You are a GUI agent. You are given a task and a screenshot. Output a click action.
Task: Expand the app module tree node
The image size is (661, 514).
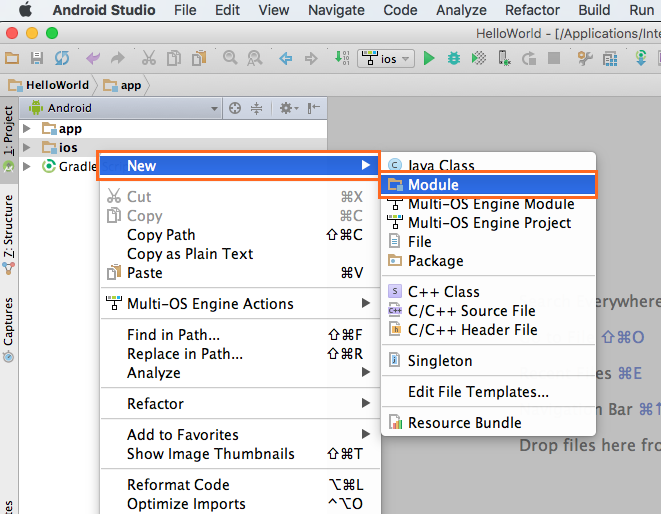pos(27,128)
